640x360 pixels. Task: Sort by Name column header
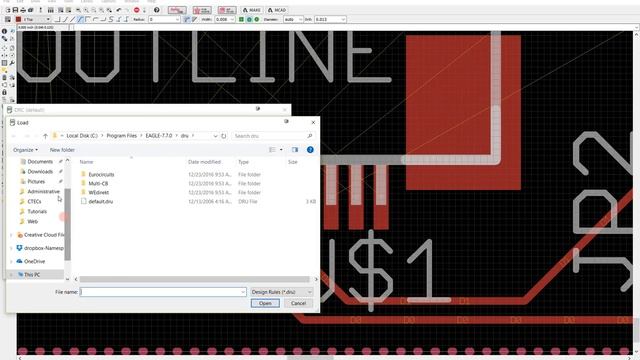(87, 162)
